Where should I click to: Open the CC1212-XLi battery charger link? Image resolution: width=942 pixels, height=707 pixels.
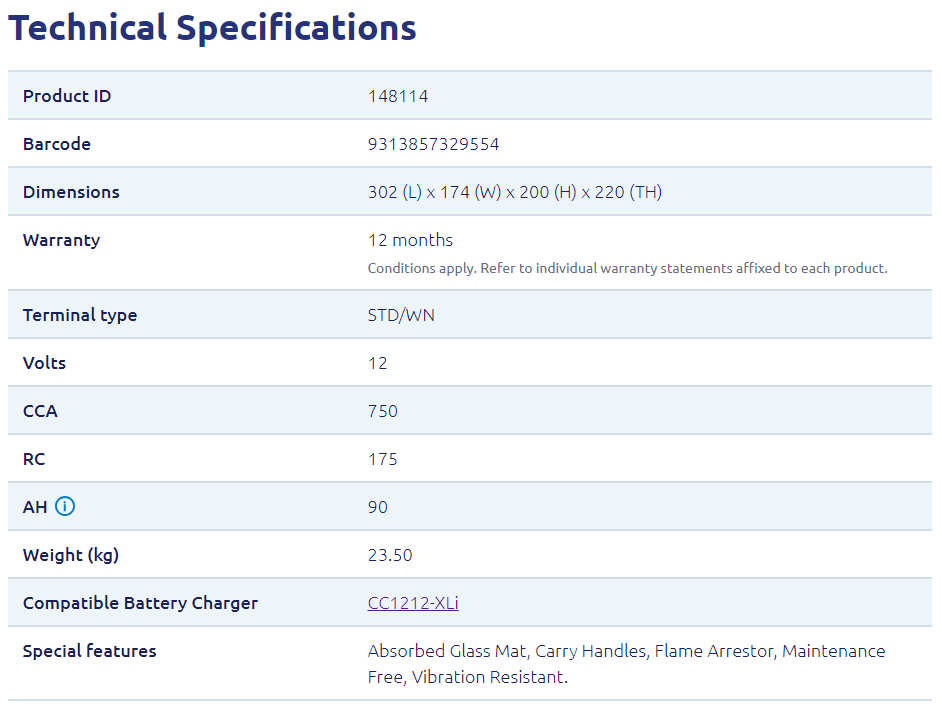coord(413,603)
